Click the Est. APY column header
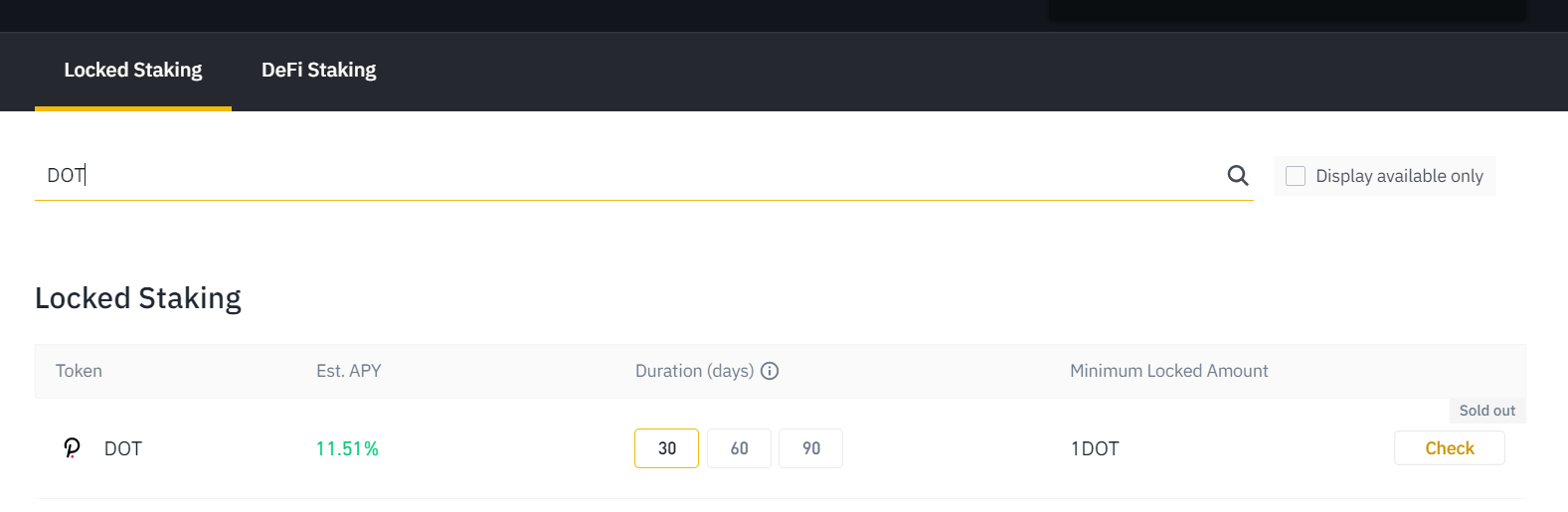Viewport: 1568px width, 512px height. 349,371
